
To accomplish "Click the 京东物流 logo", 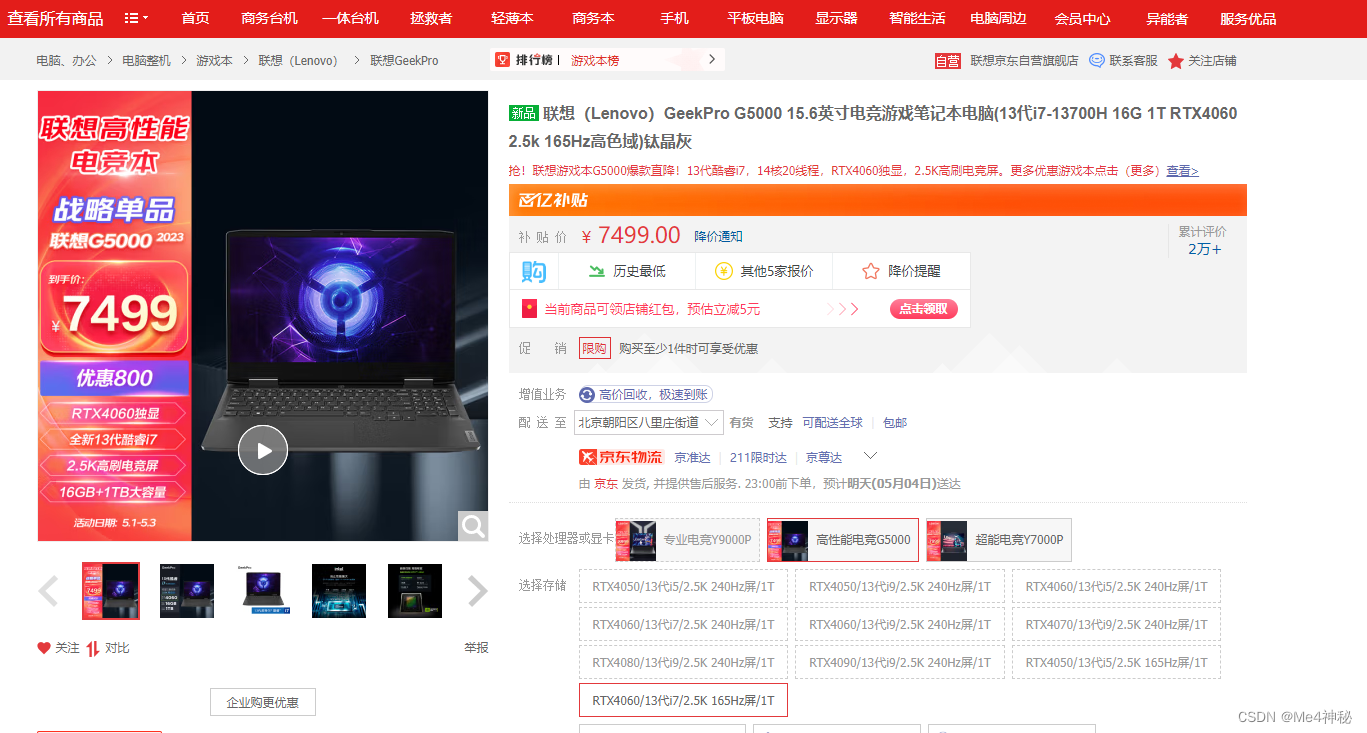I will tap(621, 457).
